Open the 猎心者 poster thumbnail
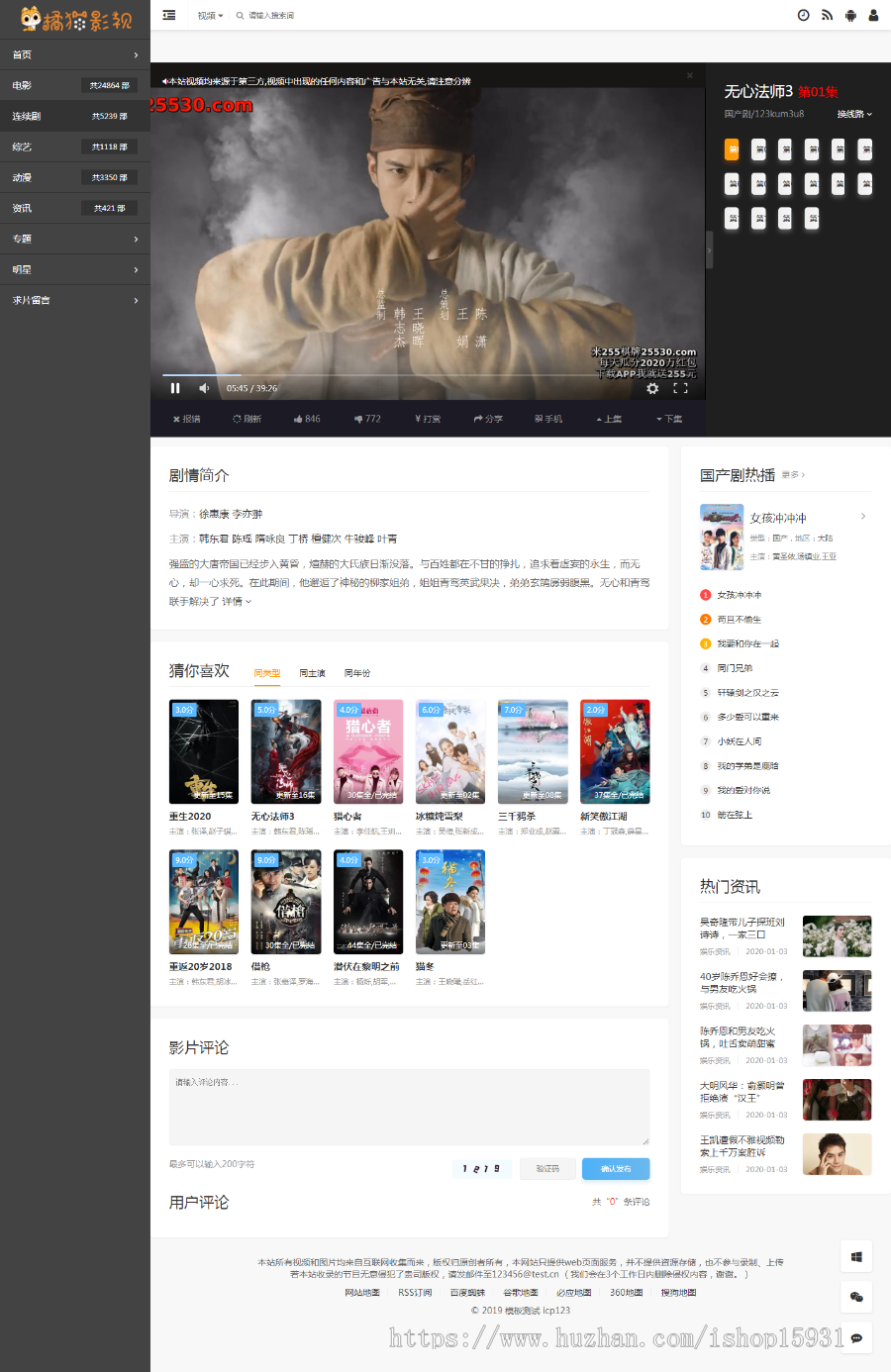 coord(368,751)
